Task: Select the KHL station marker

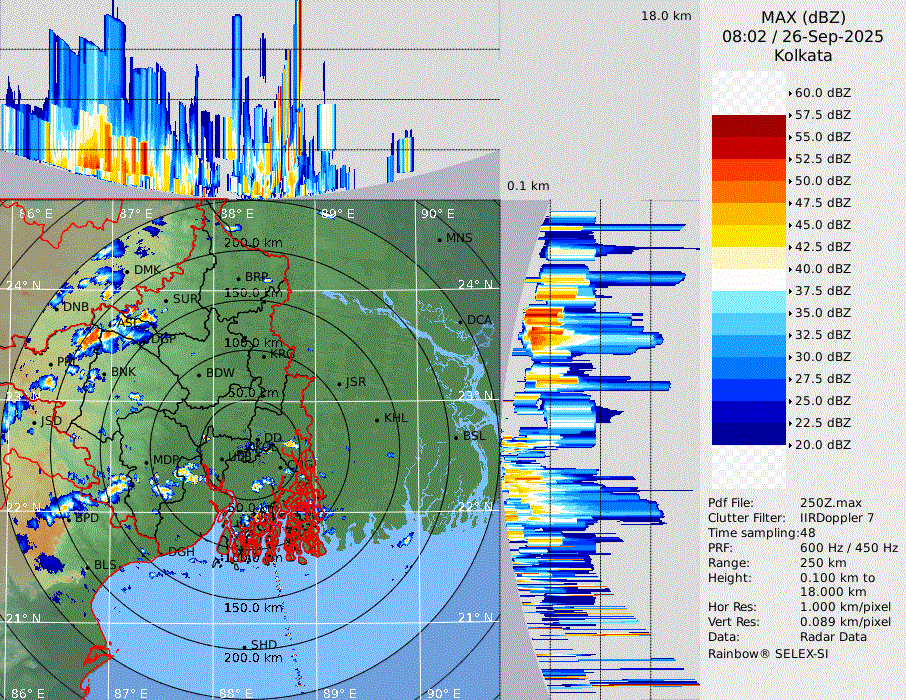Action: (377, 419)
